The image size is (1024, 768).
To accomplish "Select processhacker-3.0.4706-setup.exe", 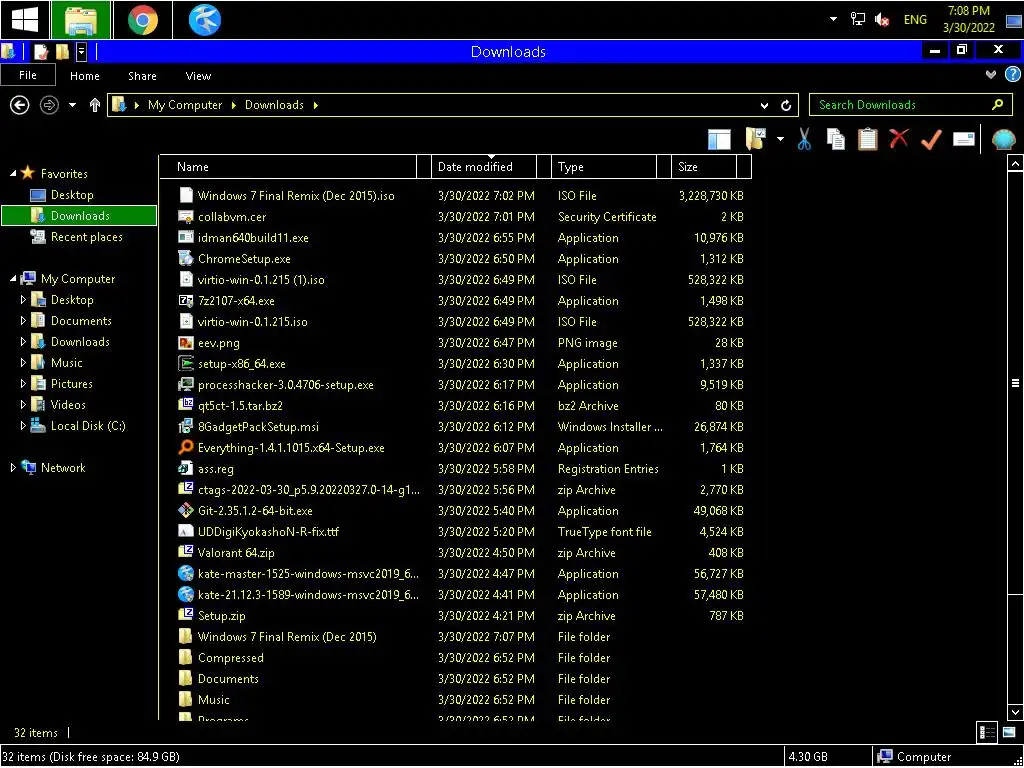I will pyautogui.click(x=285, y=385).
